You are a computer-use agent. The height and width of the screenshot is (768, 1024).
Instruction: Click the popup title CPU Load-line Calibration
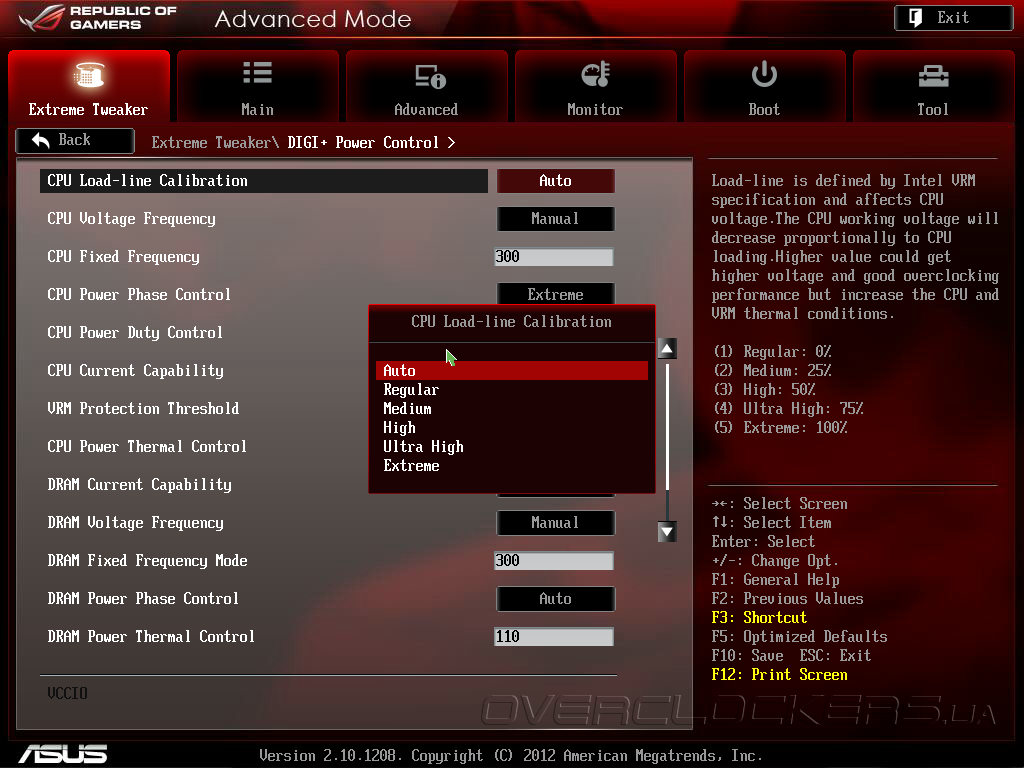click(x=511, y=321)
